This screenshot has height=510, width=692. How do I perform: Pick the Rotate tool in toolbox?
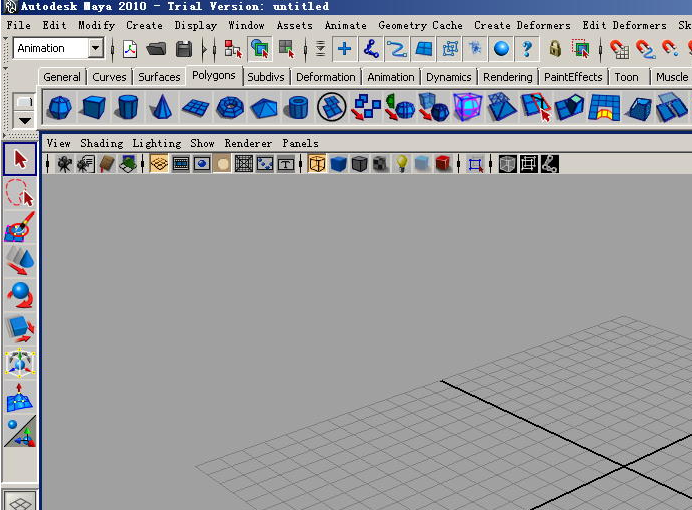pyautogui.click(x=20, y=295)
